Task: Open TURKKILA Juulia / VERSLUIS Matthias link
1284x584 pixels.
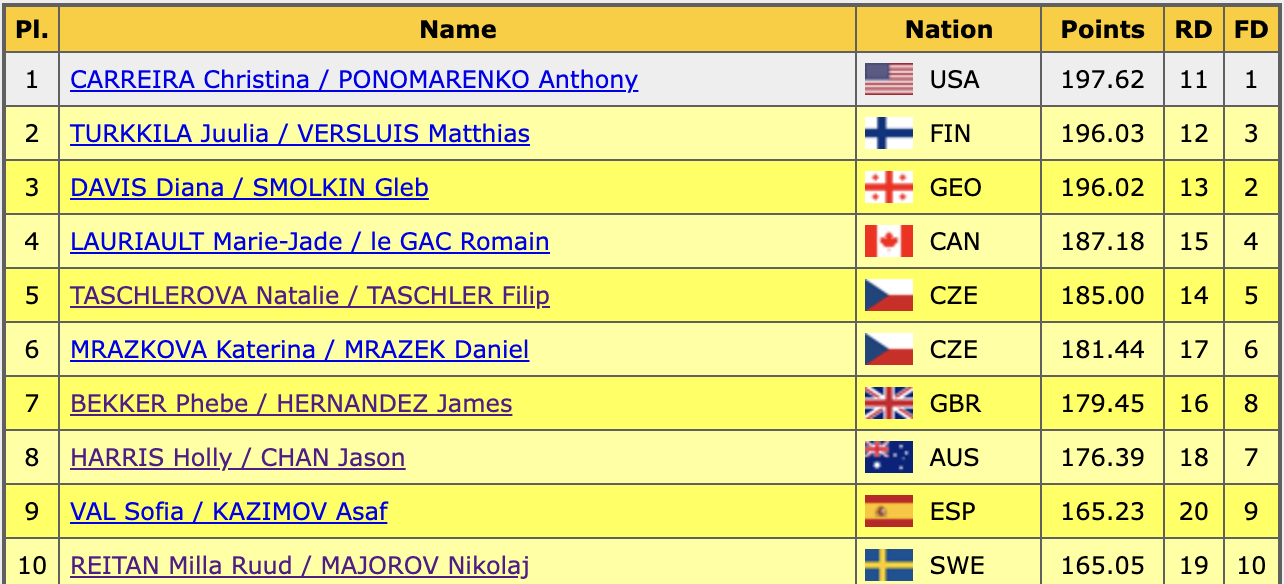Action: click(300, 134)
